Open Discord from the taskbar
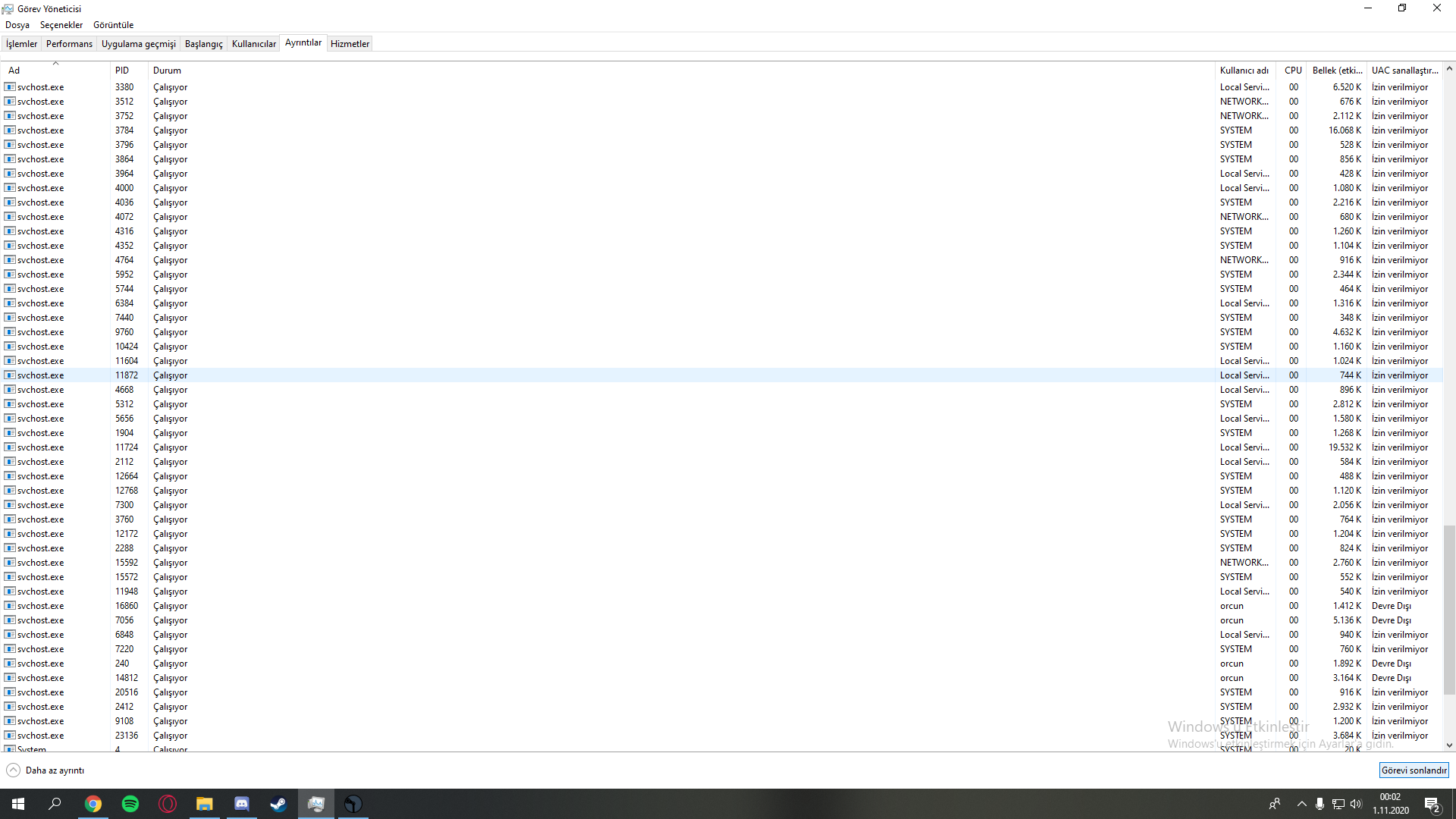The height and width of the screenshot is (819, 1456). [x=242, y=804]
